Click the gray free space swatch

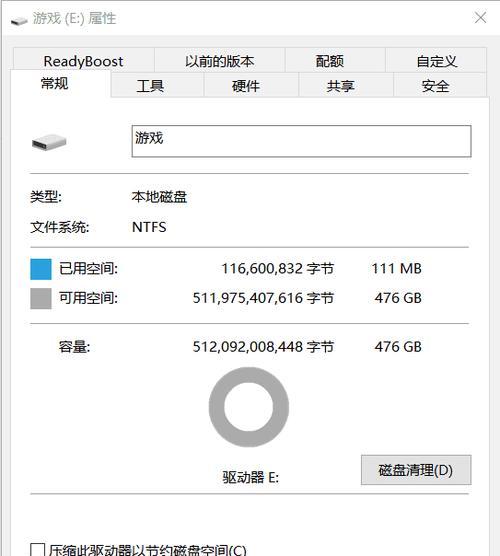(41, 299)
